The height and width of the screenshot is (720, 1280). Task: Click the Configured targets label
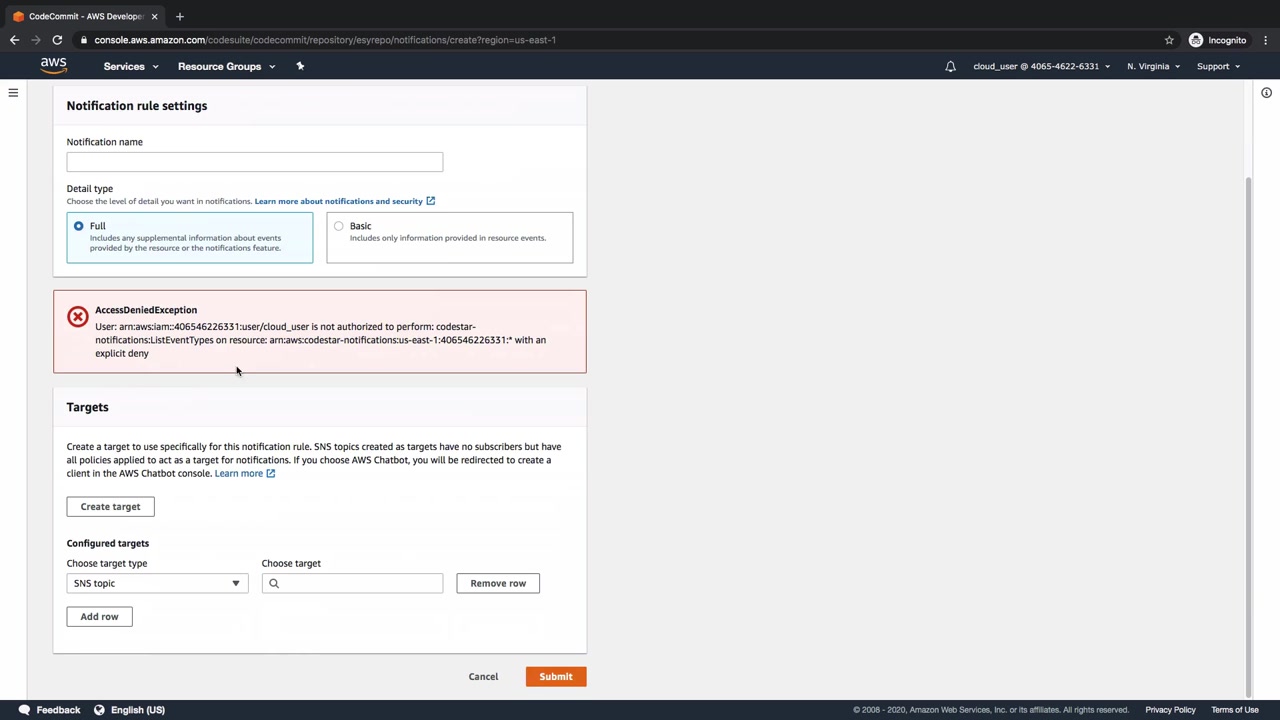(108, 543)
